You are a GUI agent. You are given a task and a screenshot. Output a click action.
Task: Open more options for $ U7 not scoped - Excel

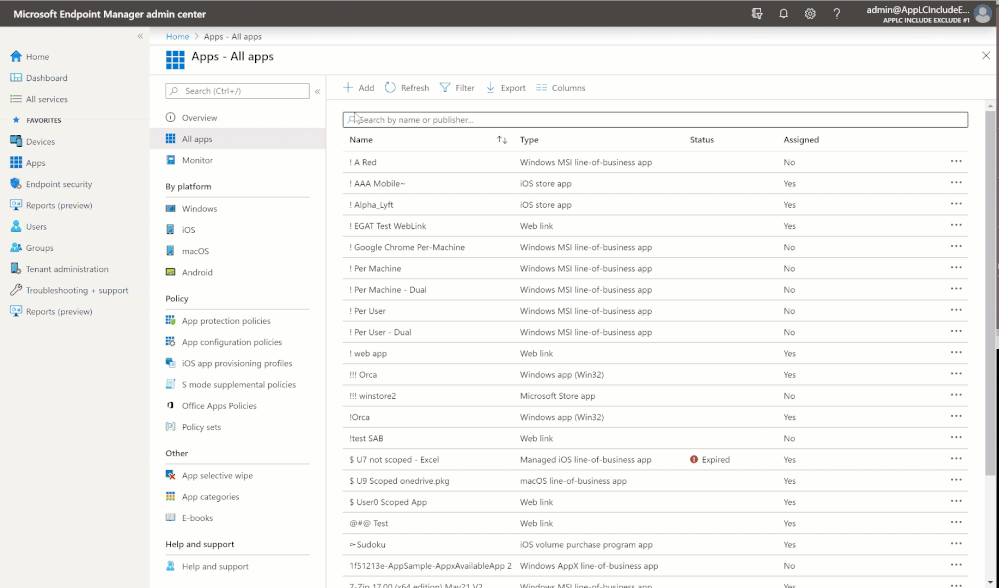(x=956, y=459)
